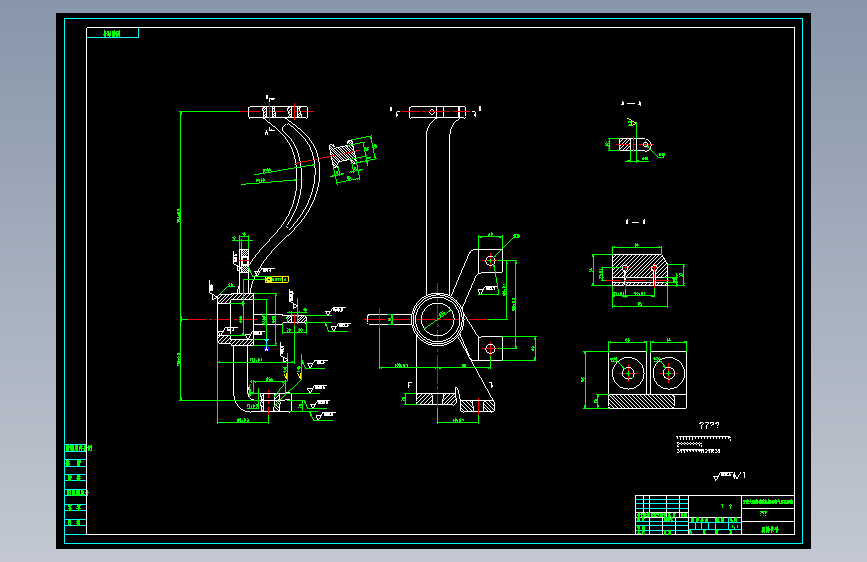Click the lower mounting hole on the front view bracket
Image resolution: width=867 pixels, height=562 pixels.
(x=490, y=348)
